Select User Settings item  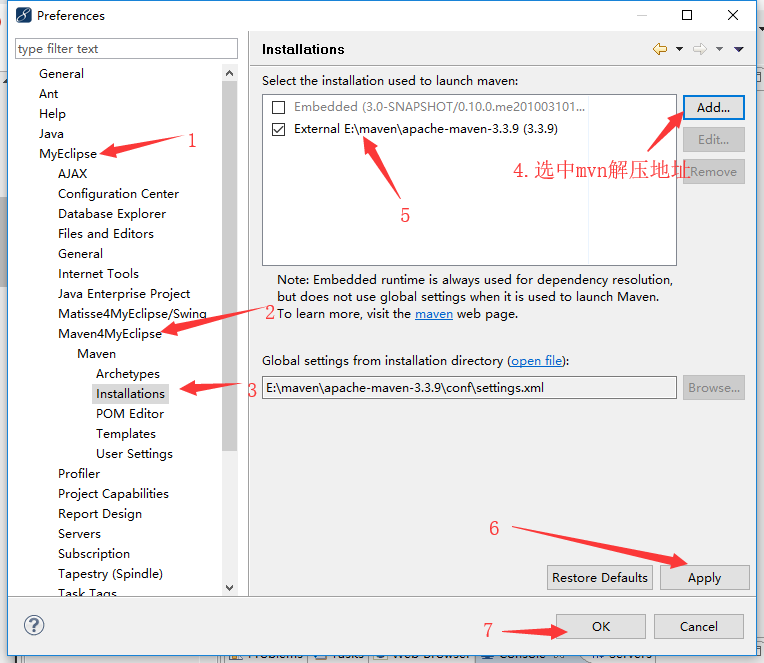(134, 454)
